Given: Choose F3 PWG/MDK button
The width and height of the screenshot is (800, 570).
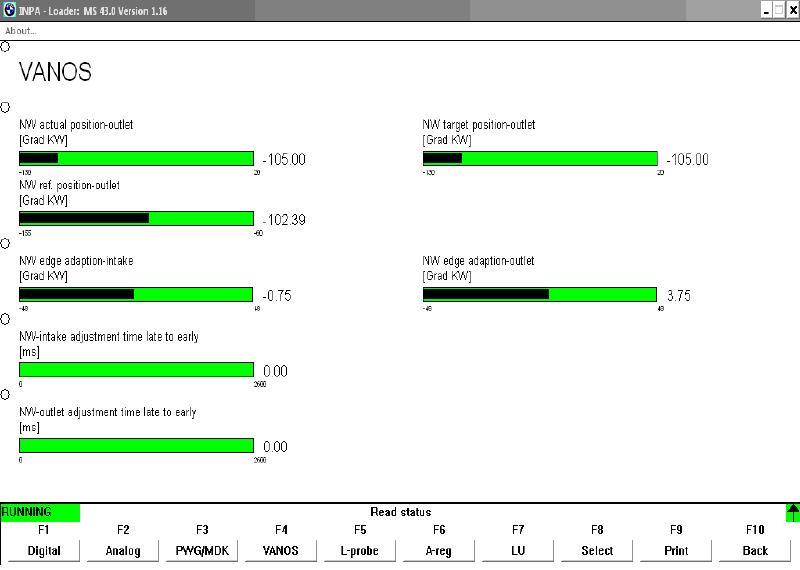Looking at the screenshot, I should pos(202,551).
